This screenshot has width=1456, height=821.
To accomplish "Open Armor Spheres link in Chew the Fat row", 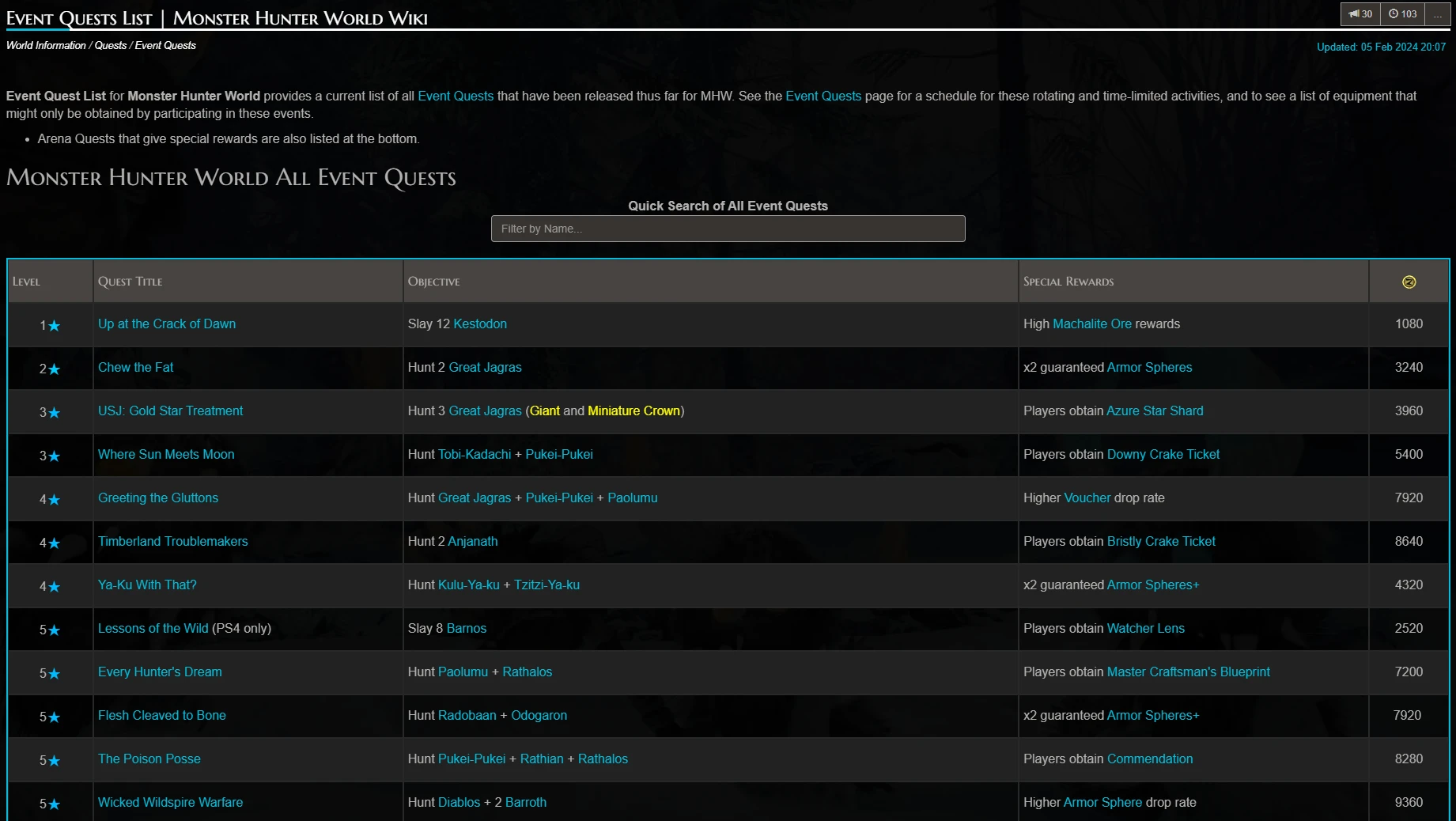I will click(1149, 367).
